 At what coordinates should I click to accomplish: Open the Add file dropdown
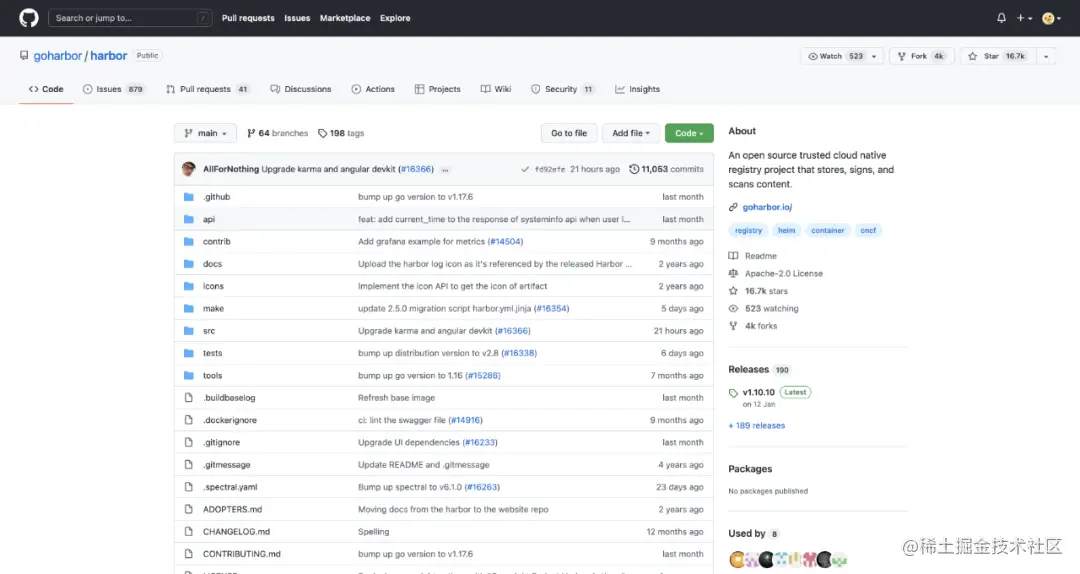coord(631,133)
